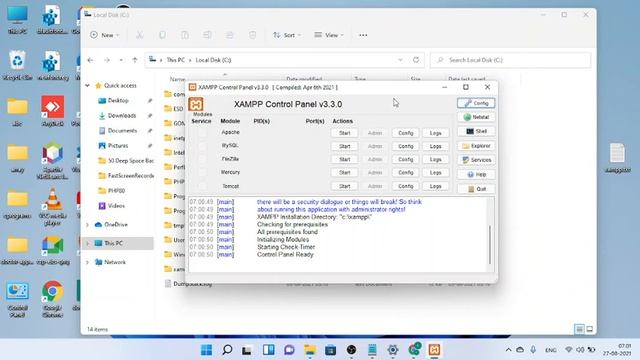Toggle Tomcat service checkbox

tap(202, 186)
